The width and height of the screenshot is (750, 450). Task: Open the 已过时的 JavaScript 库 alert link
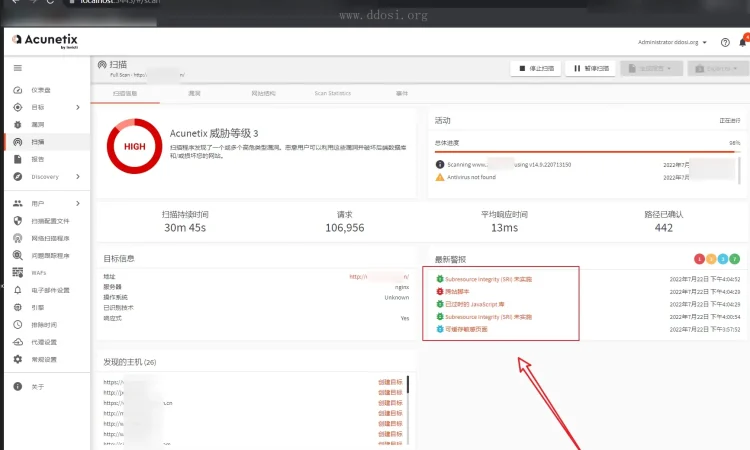click(x=474, y=304)
